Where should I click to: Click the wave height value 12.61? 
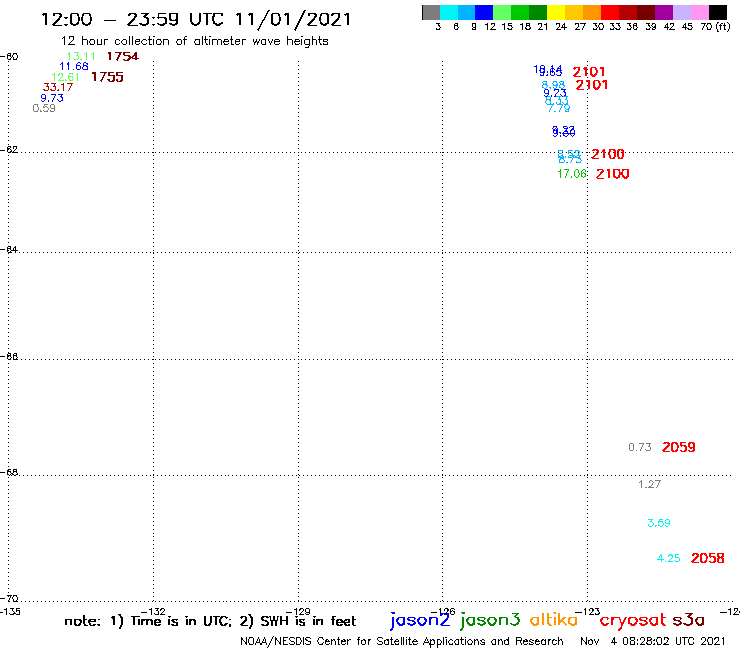click(x=65, y=77)
